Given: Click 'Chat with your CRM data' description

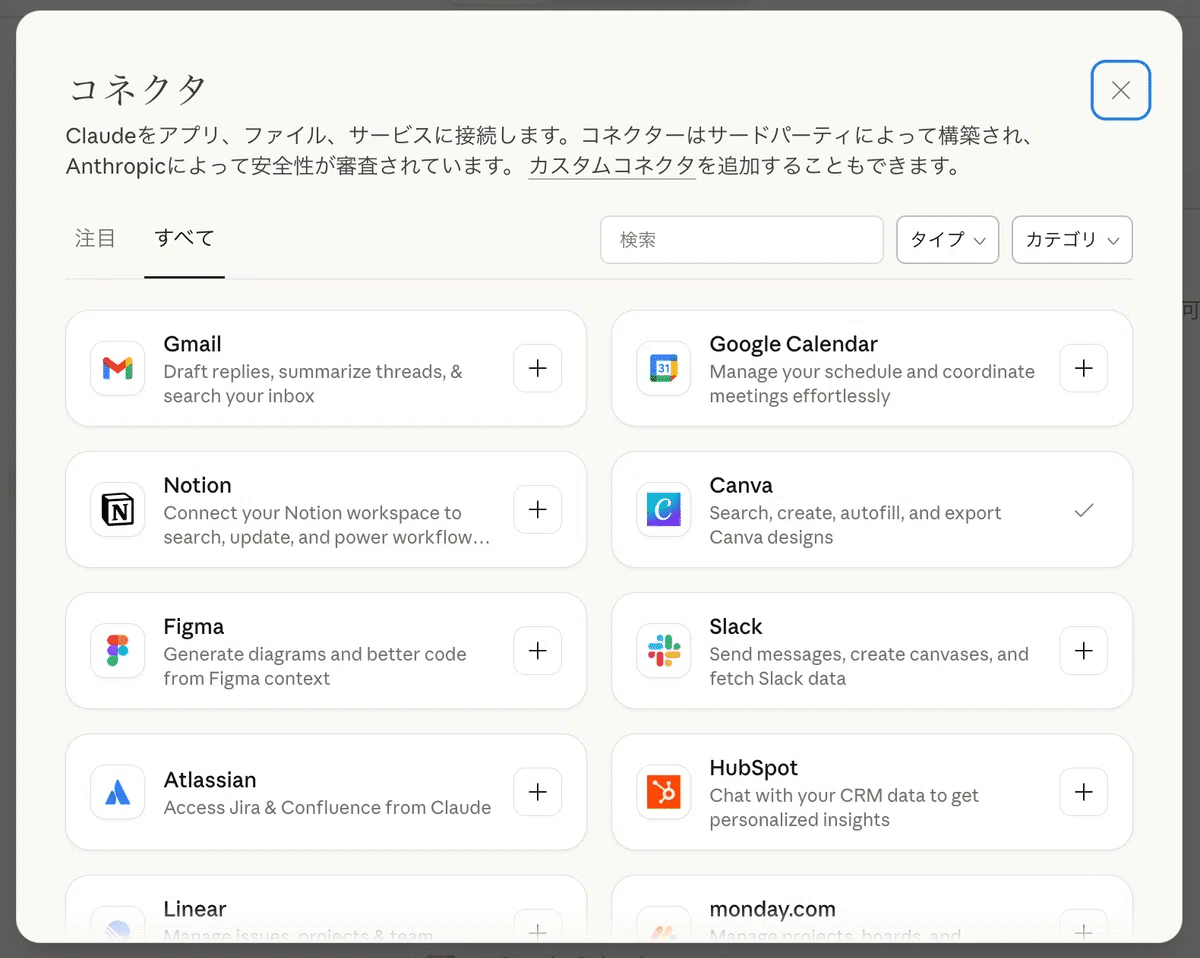Looking at the screenshot, I should click(x=844, y=807).
